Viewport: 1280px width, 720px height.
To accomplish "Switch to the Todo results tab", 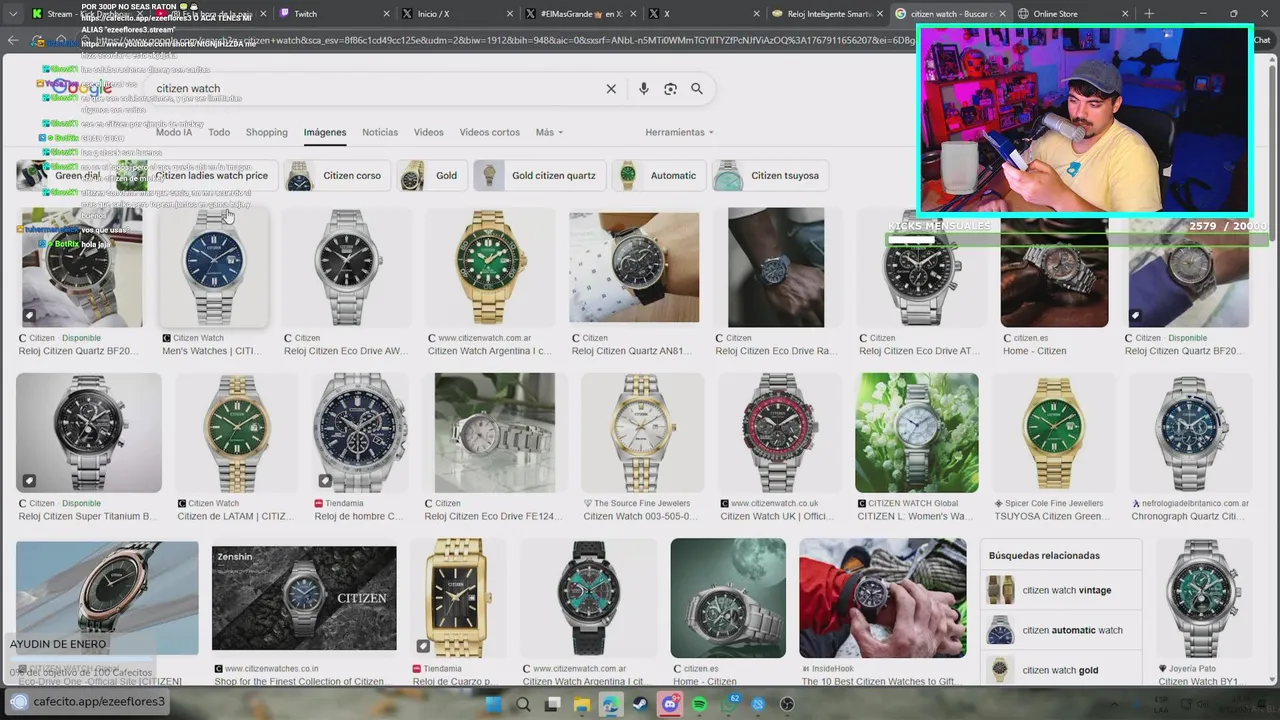I will coord(219,132).
